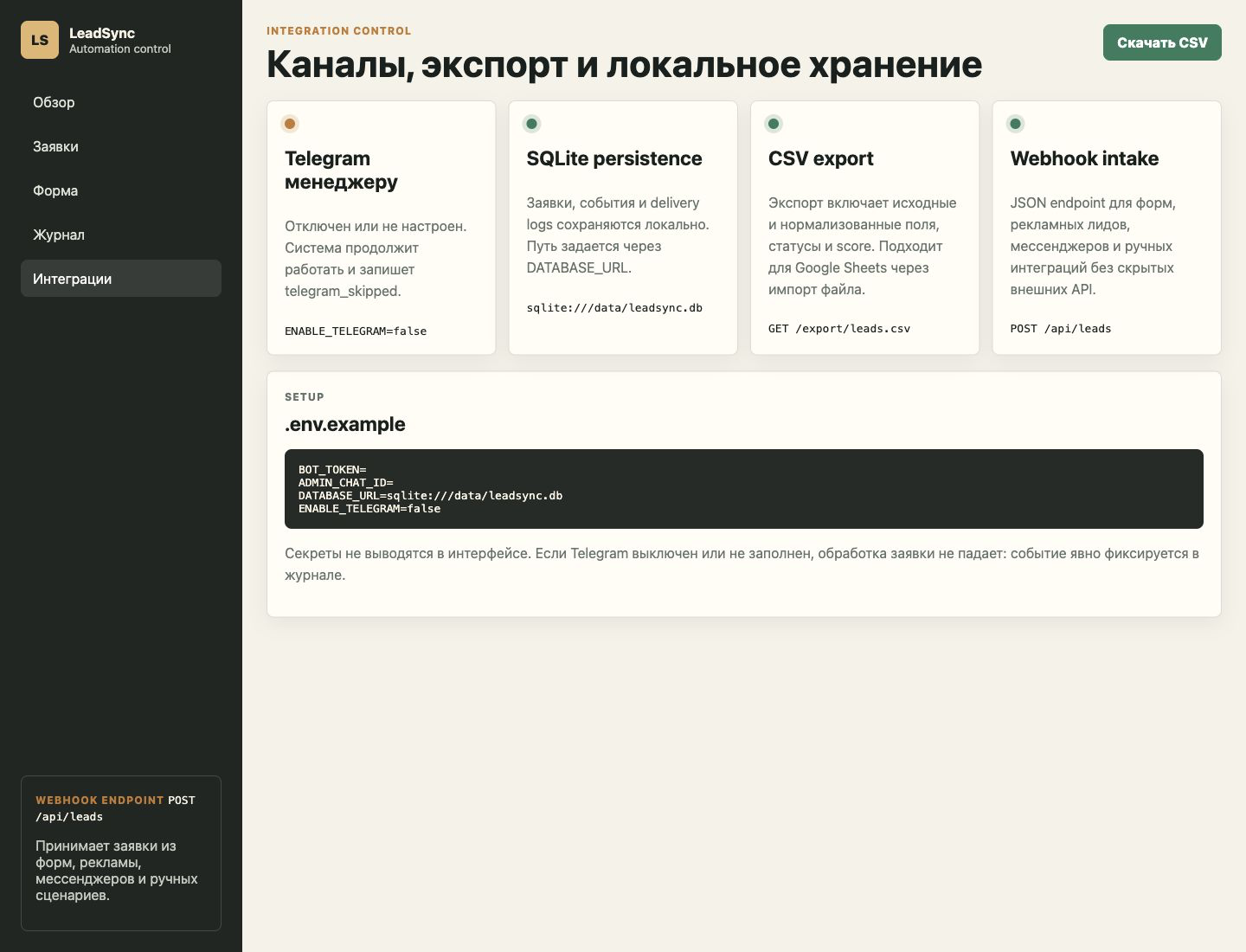This screenshot has width=1246, height=952.
Task: Click the INTEGRATION CONTROL label
Action: (x=339, y=31)
